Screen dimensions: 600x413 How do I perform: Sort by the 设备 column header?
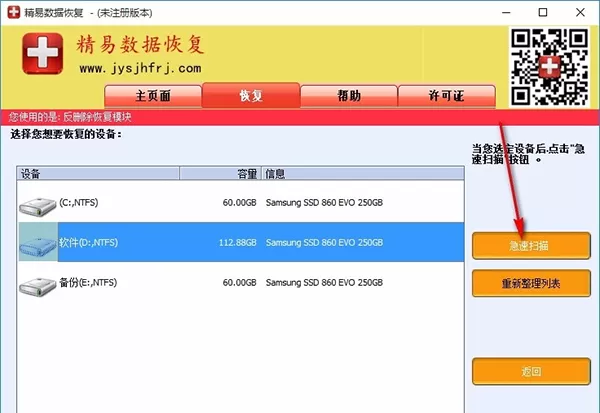point(98,174)
